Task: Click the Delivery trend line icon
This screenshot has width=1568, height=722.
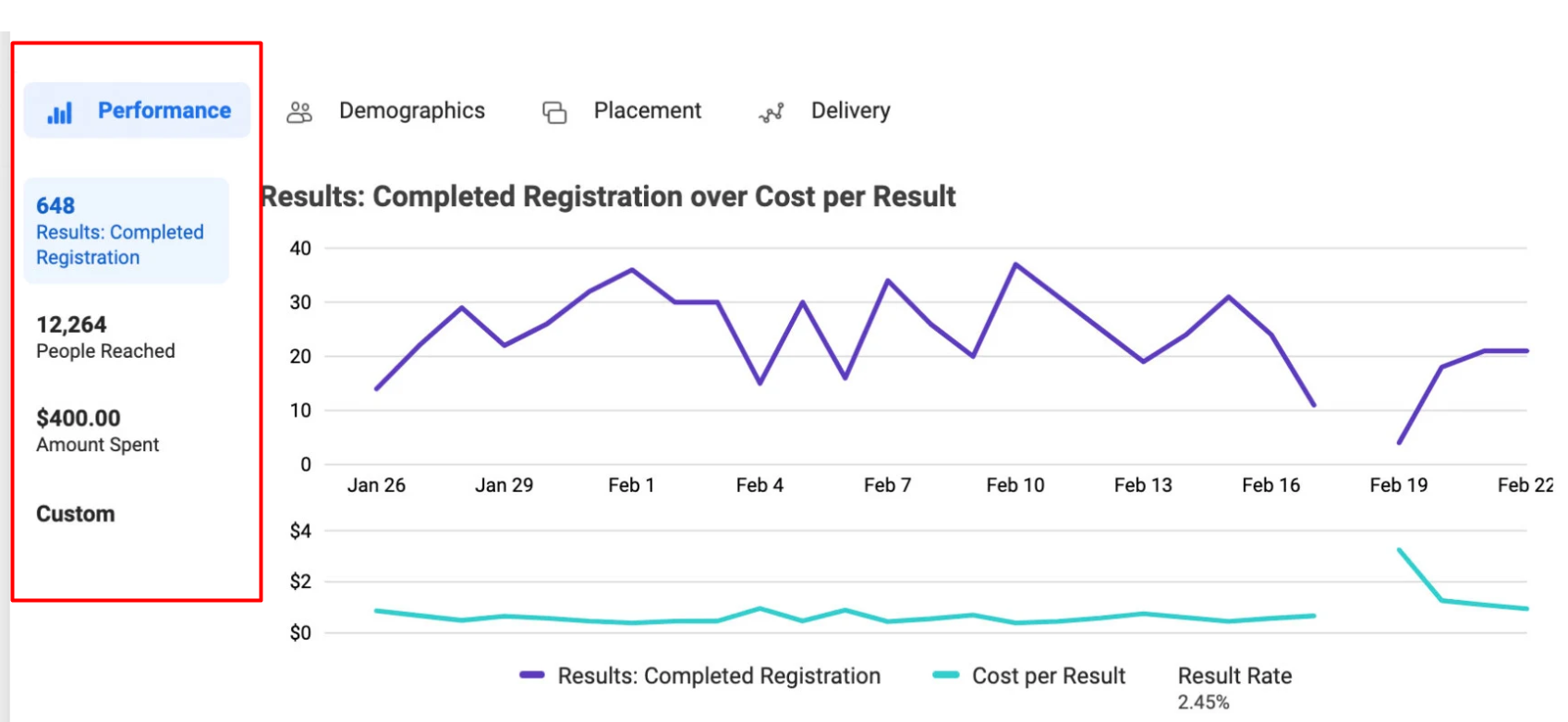Action: [772, 113]
